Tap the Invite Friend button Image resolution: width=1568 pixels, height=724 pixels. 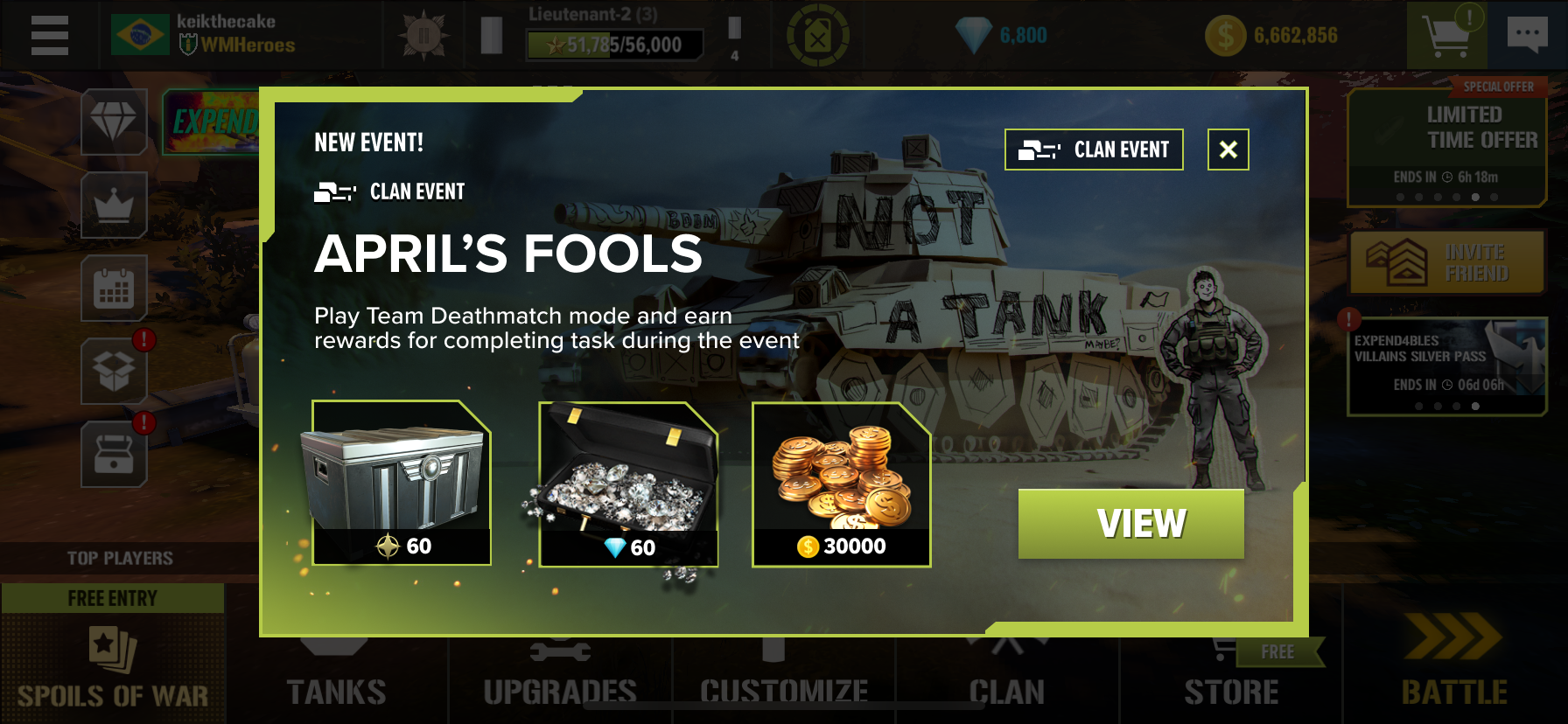click(1447, 262)
